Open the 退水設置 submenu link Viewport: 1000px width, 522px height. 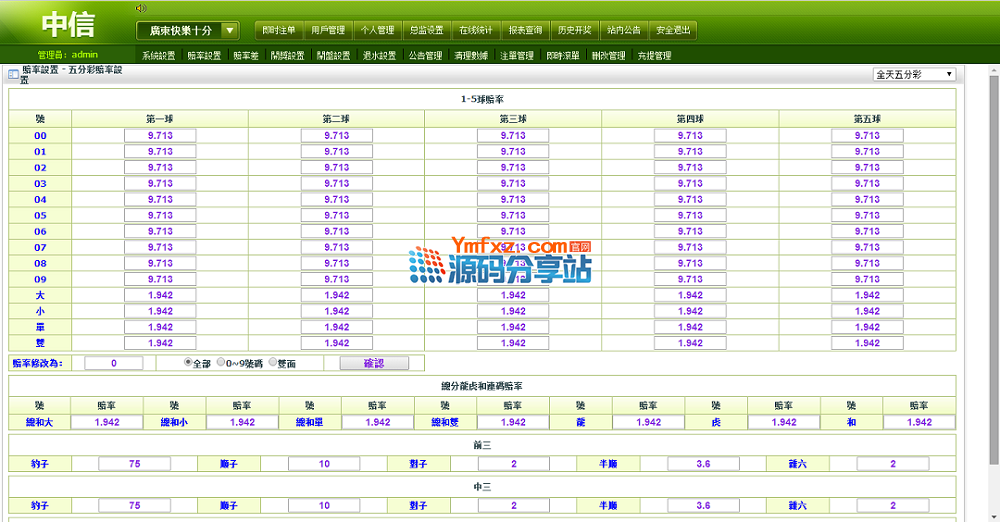(379, 56)
